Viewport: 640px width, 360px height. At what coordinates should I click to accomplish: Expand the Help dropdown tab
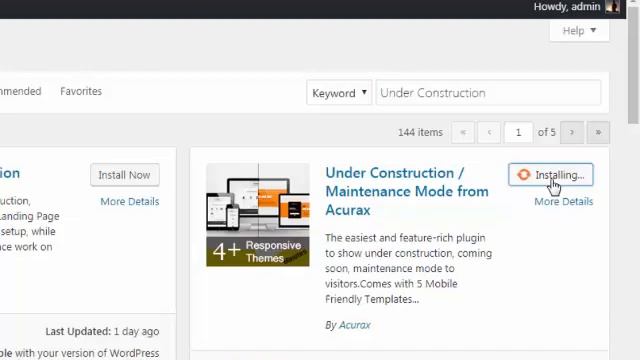tap(579, 31)
